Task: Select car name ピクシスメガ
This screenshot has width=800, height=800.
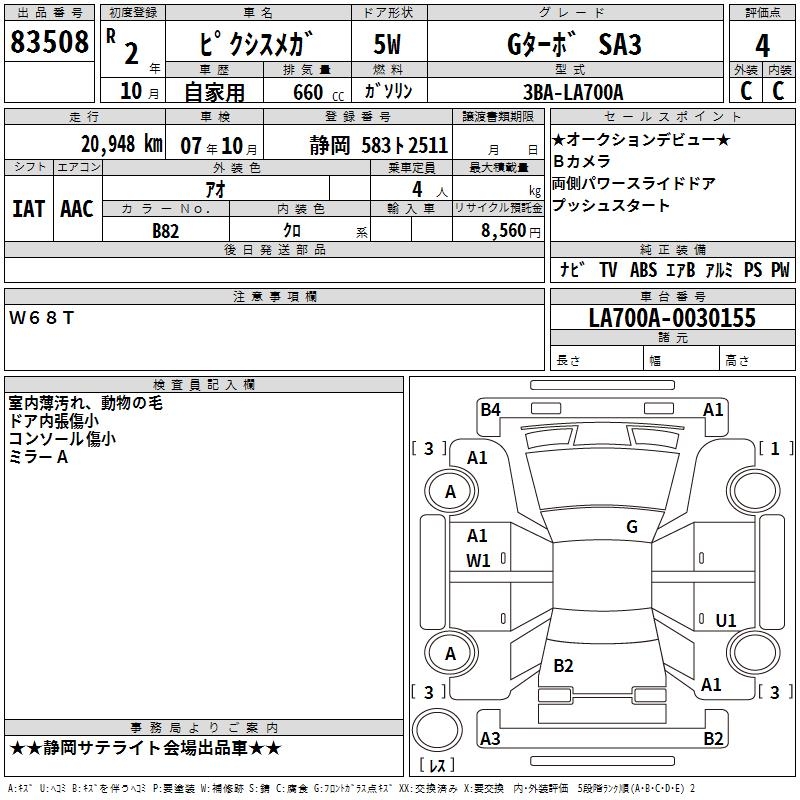Action: click(257, 43)
